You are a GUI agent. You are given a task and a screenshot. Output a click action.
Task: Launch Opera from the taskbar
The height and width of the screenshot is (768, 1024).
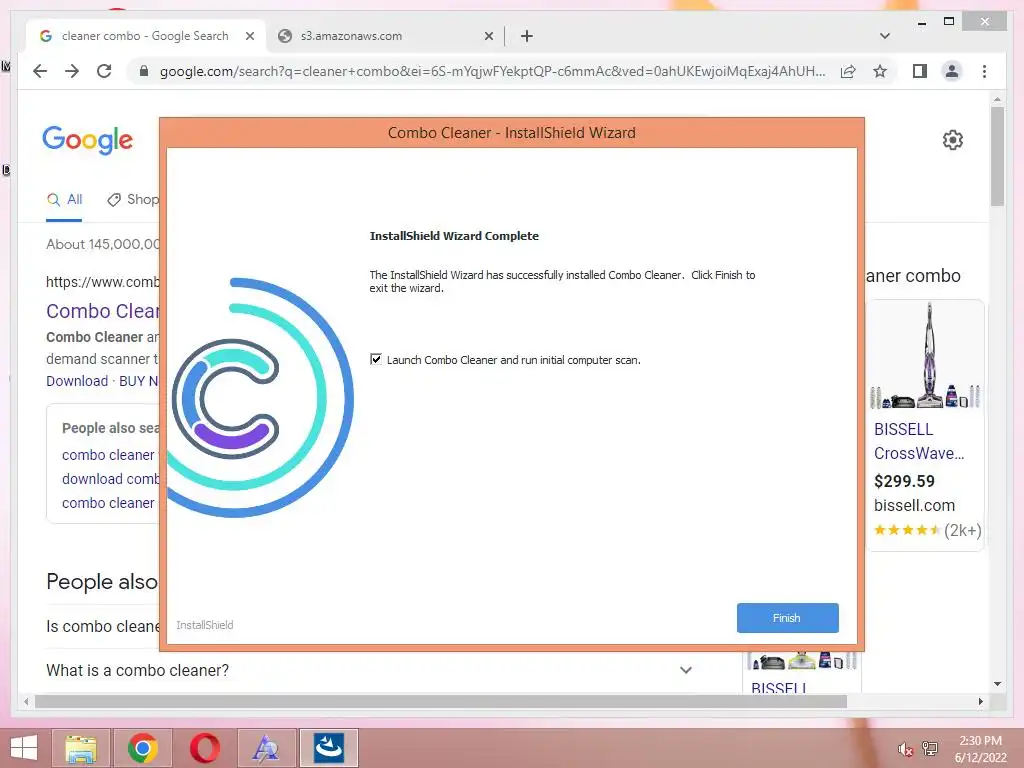[x=204, y=748]
